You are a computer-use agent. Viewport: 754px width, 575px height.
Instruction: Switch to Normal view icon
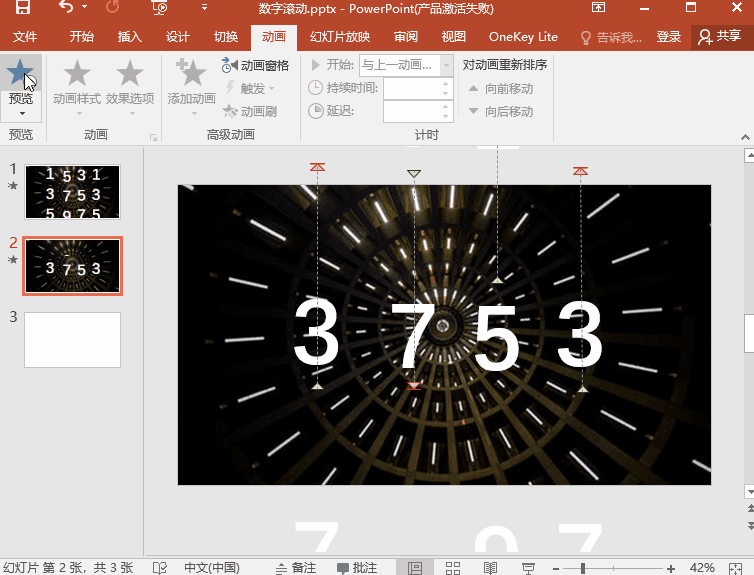(x=415, y=568)
